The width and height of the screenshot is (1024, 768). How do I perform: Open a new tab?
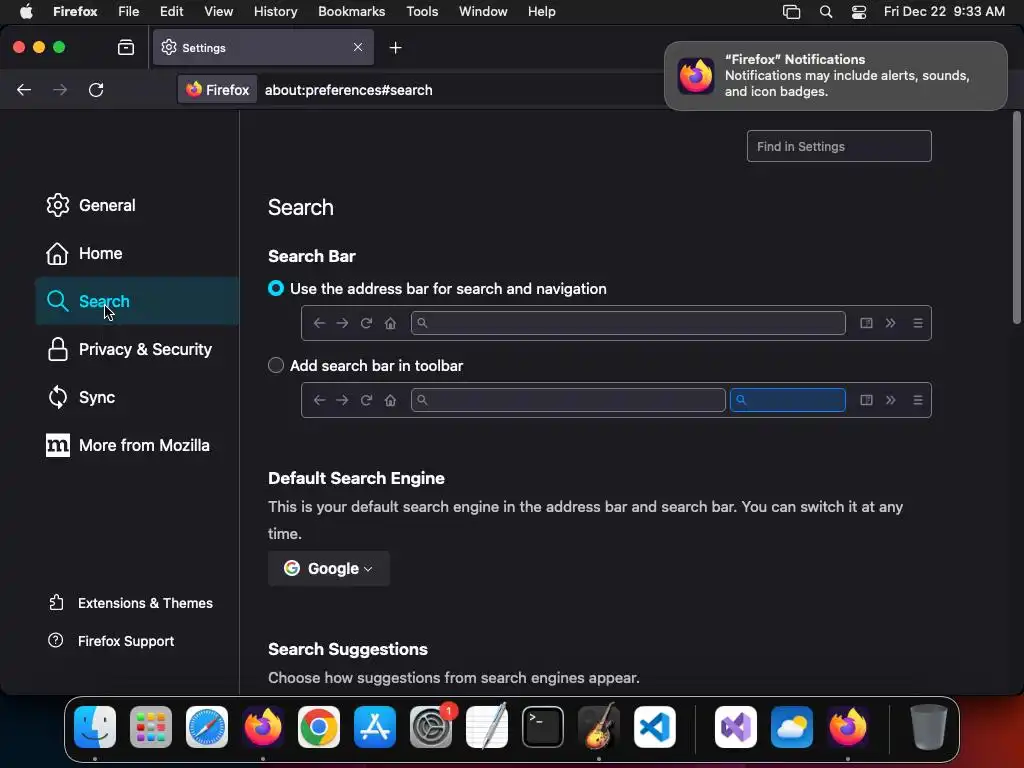pos(395,48)
